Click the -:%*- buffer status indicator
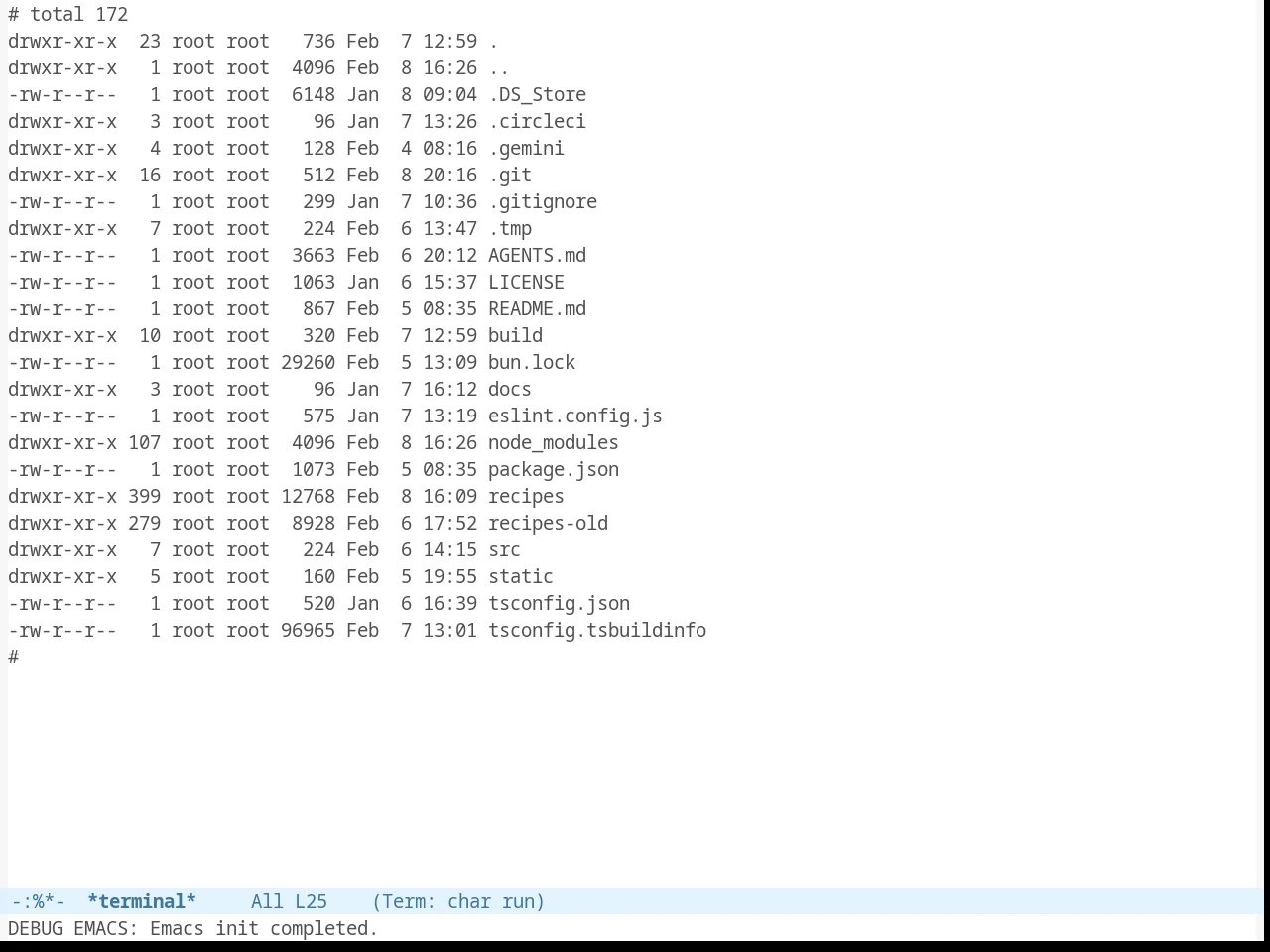Screen dimensions: 1270x952 38,901
